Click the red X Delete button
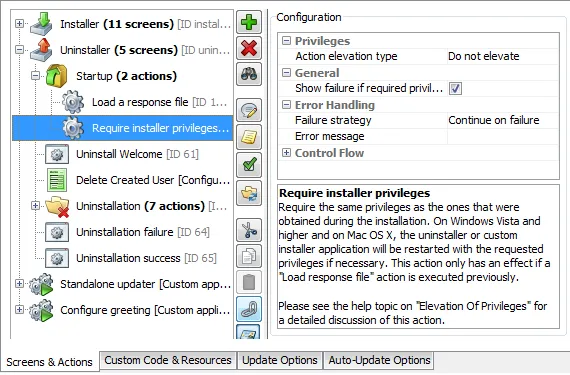The image size is (570, 375). click(x=249, y=48)
